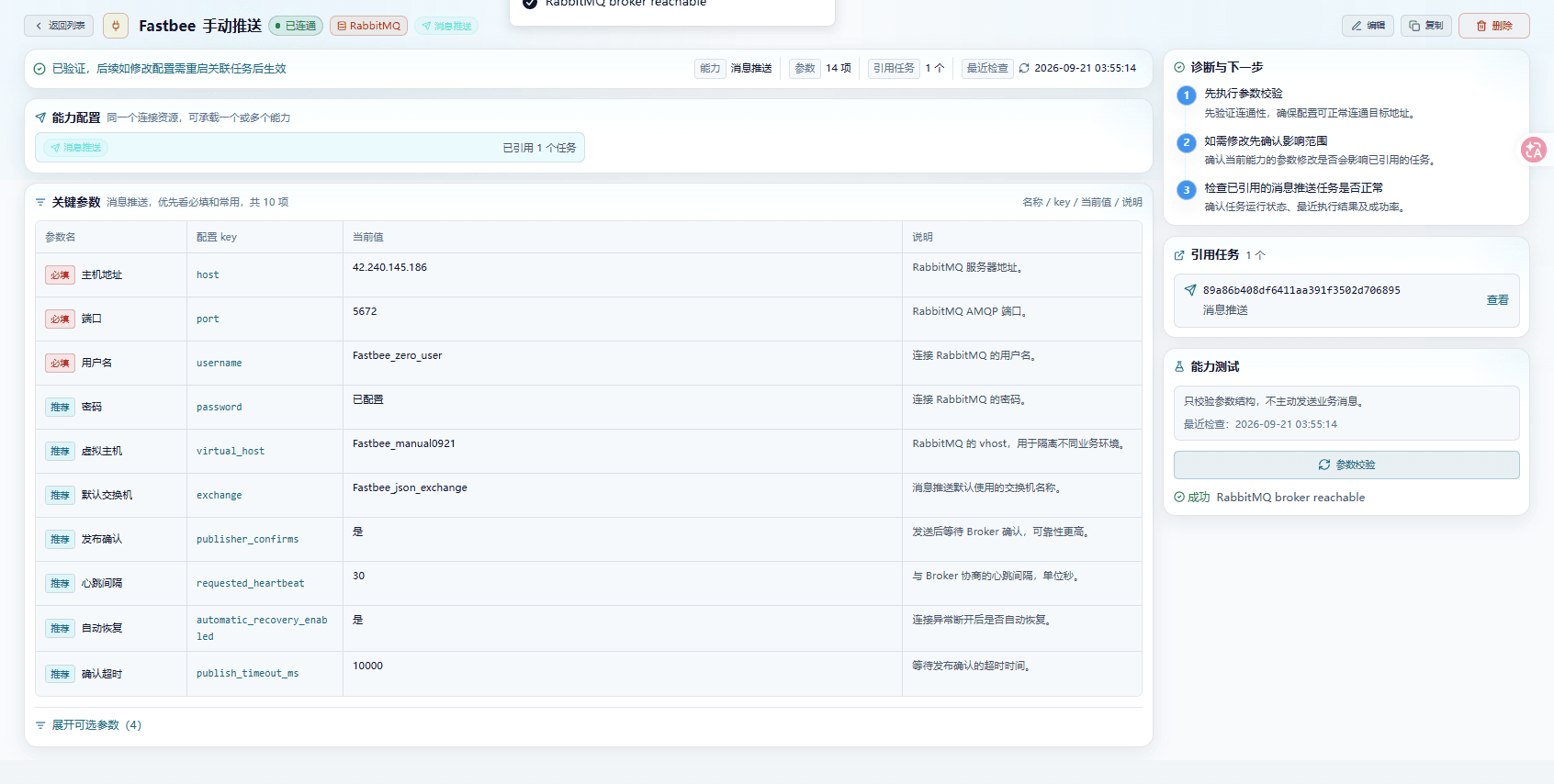Expand 展开可选参数 (4) section
1554x784 pixels.
pyautogui.click(x=88, y=725)
